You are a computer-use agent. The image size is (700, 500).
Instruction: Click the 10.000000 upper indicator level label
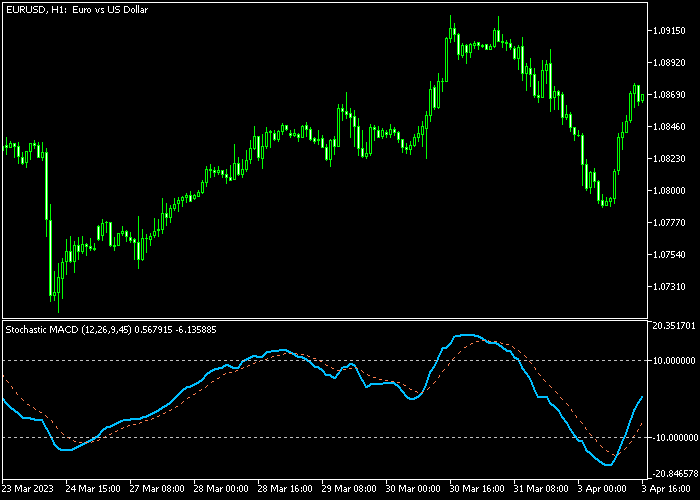674,361
